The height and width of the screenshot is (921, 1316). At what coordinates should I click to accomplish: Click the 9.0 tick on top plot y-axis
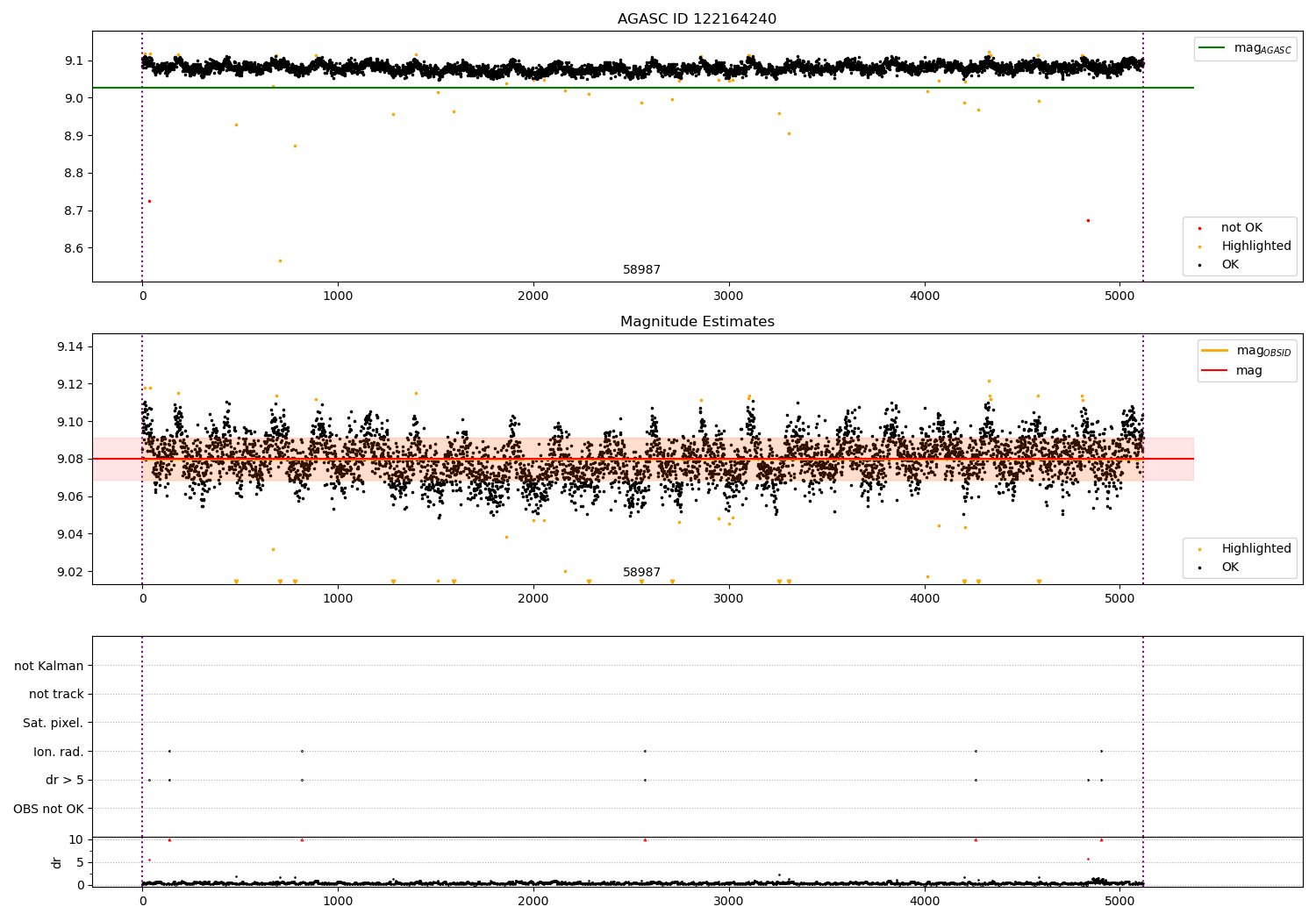point(75,98)
